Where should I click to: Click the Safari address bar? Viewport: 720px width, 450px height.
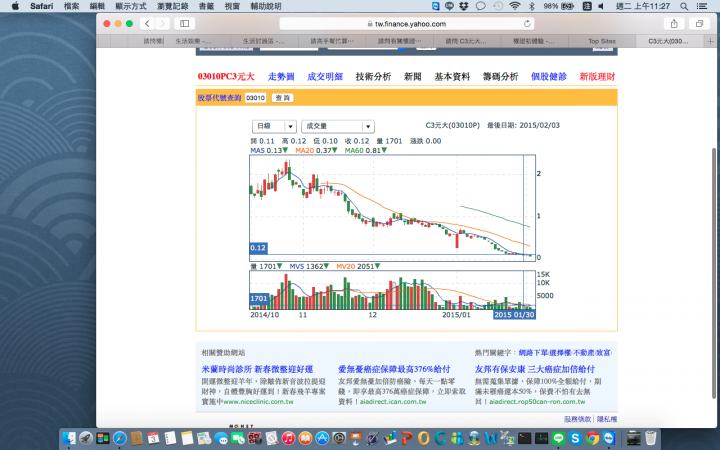406,23
